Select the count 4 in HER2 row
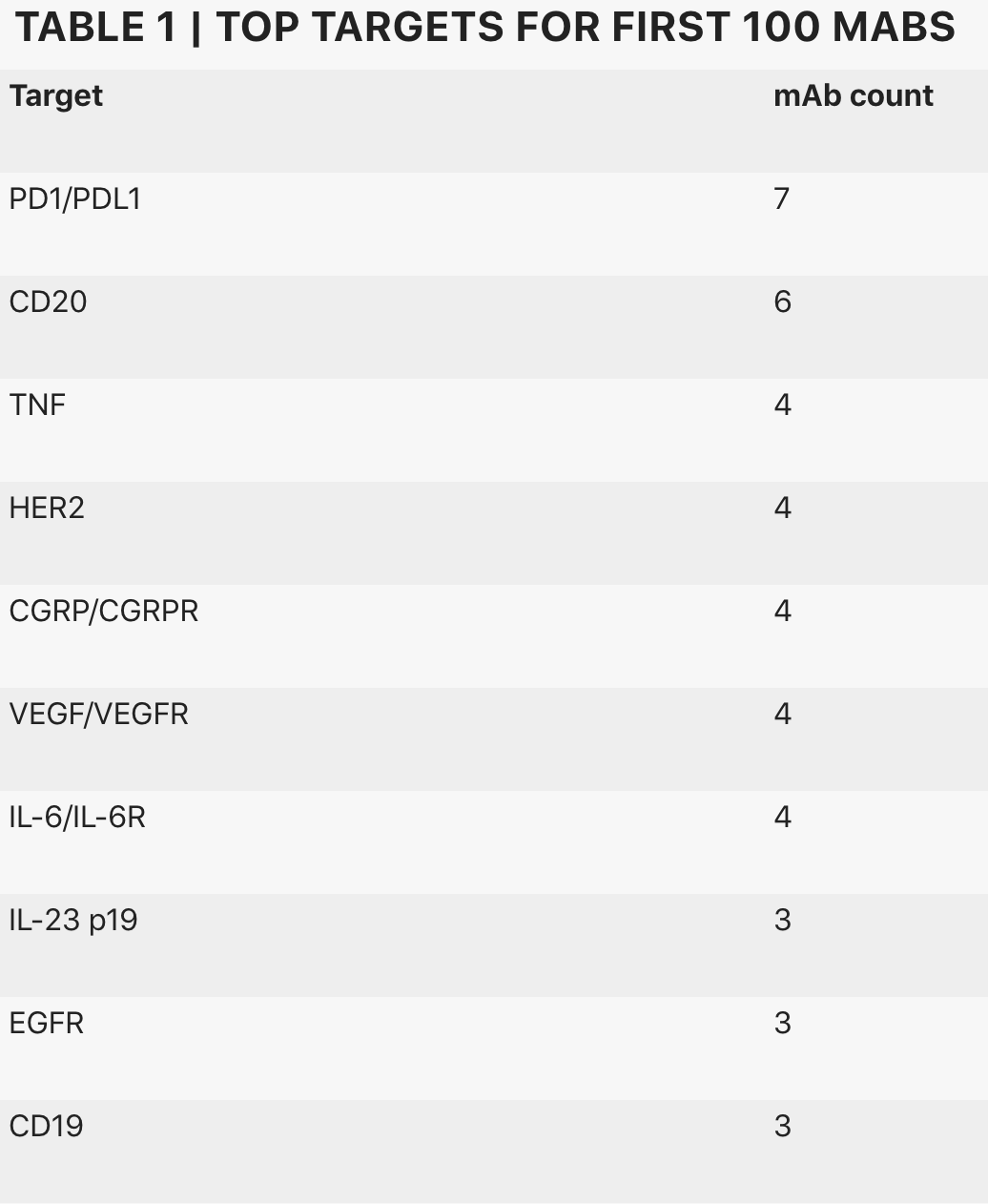 (783, 508)
